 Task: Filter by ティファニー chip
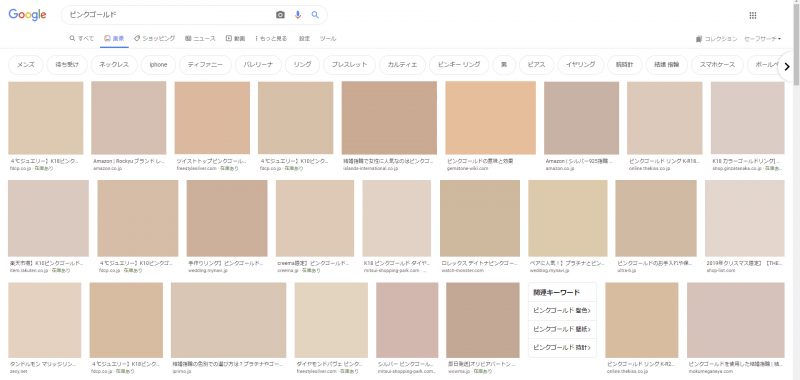tap(205, 65)
